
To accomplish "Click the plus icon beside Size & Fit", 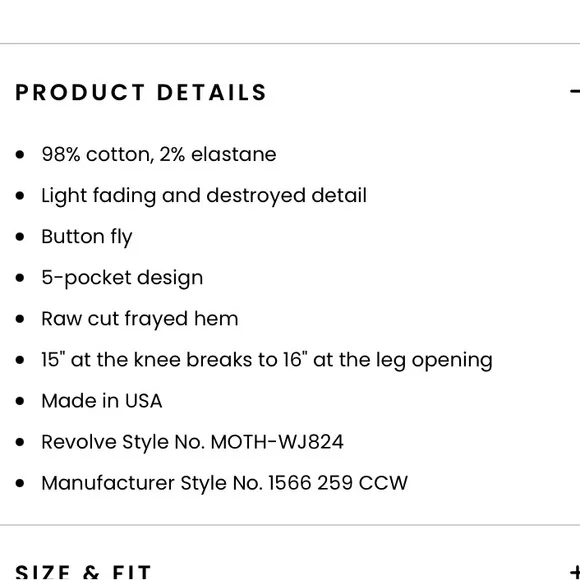I will [575, 571].
